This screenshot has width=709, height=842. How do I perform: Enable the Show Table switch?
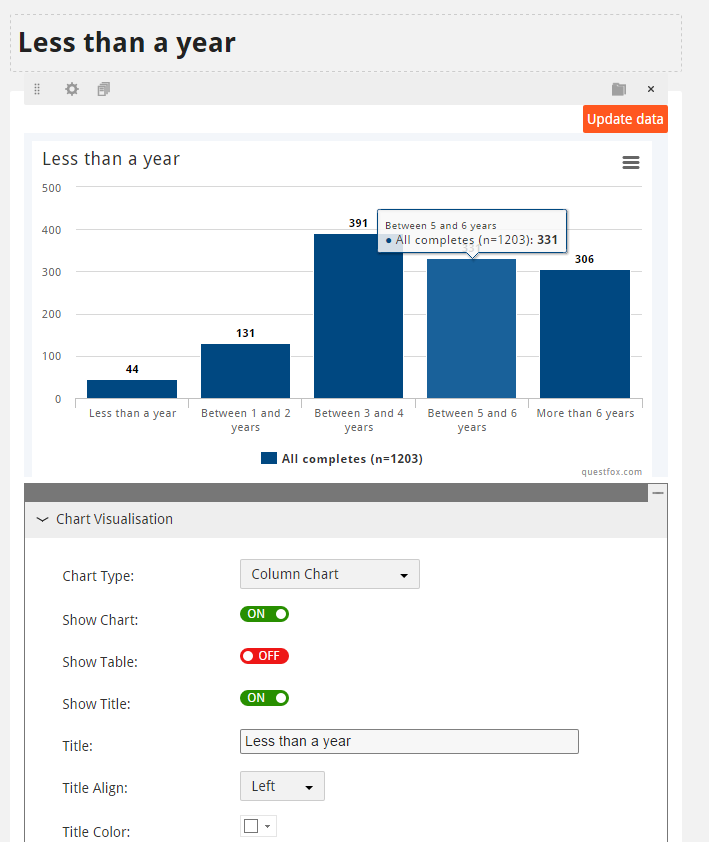coord(264,656)
